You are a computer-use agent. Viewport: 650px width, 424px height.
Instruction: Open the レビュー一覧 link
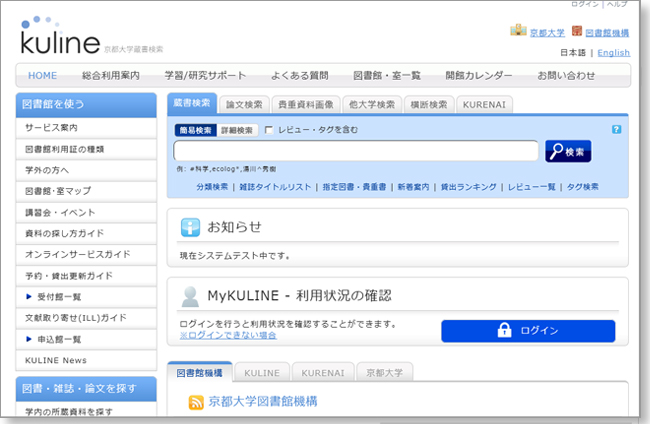click(532, 187)
